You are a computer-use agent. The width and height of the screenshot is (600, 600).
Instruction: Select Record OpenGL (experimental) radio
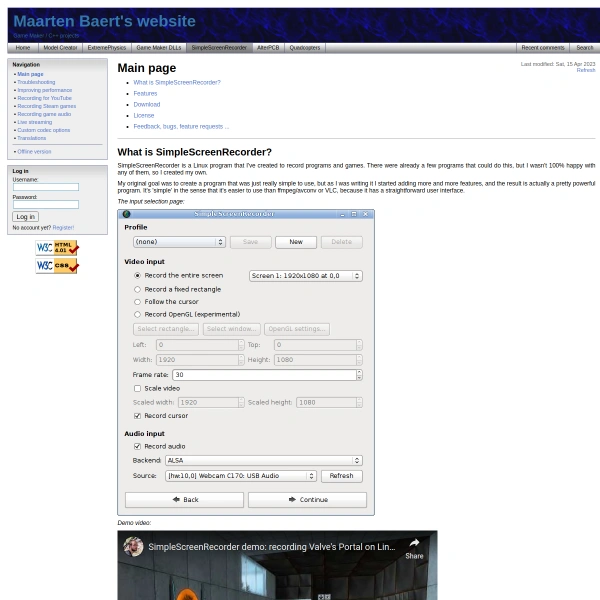coord(137,315)
